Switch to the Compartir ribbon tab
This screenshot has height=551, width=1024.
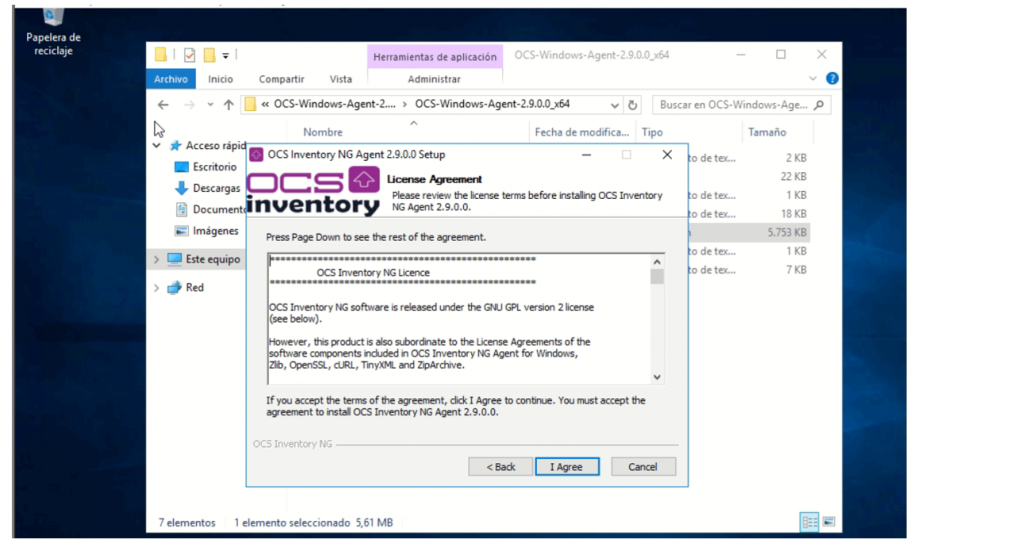click(281, 79)
